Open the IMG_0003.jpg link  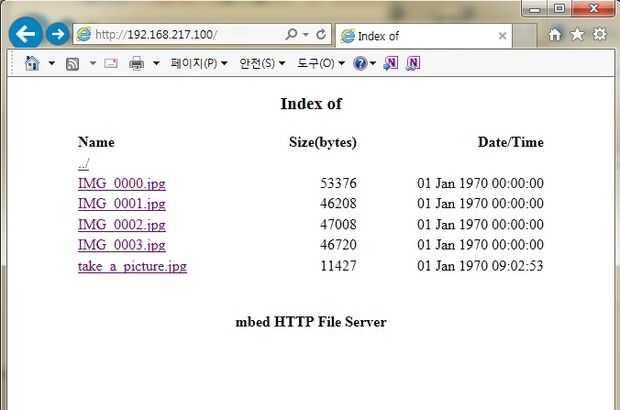122,245
